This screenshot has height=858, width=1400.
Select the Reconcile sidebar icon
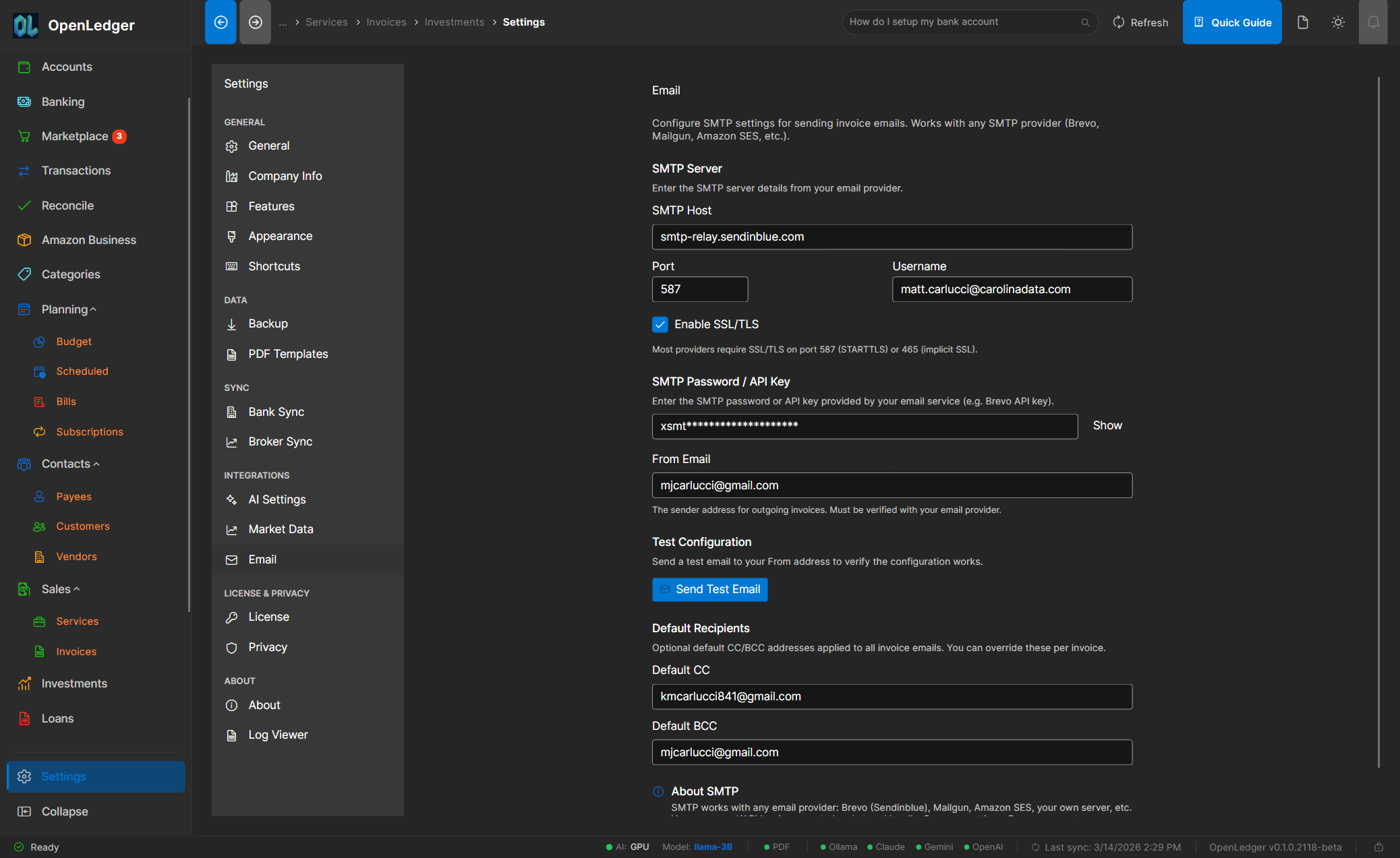[24, 205]
